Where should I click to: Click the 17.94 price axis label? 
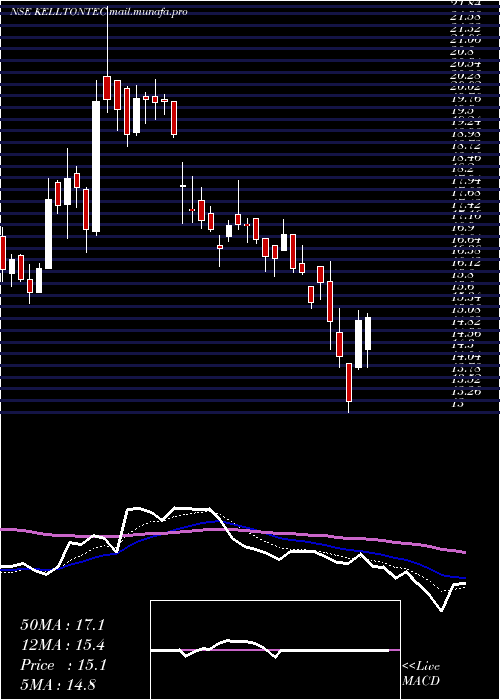point(465,181)
